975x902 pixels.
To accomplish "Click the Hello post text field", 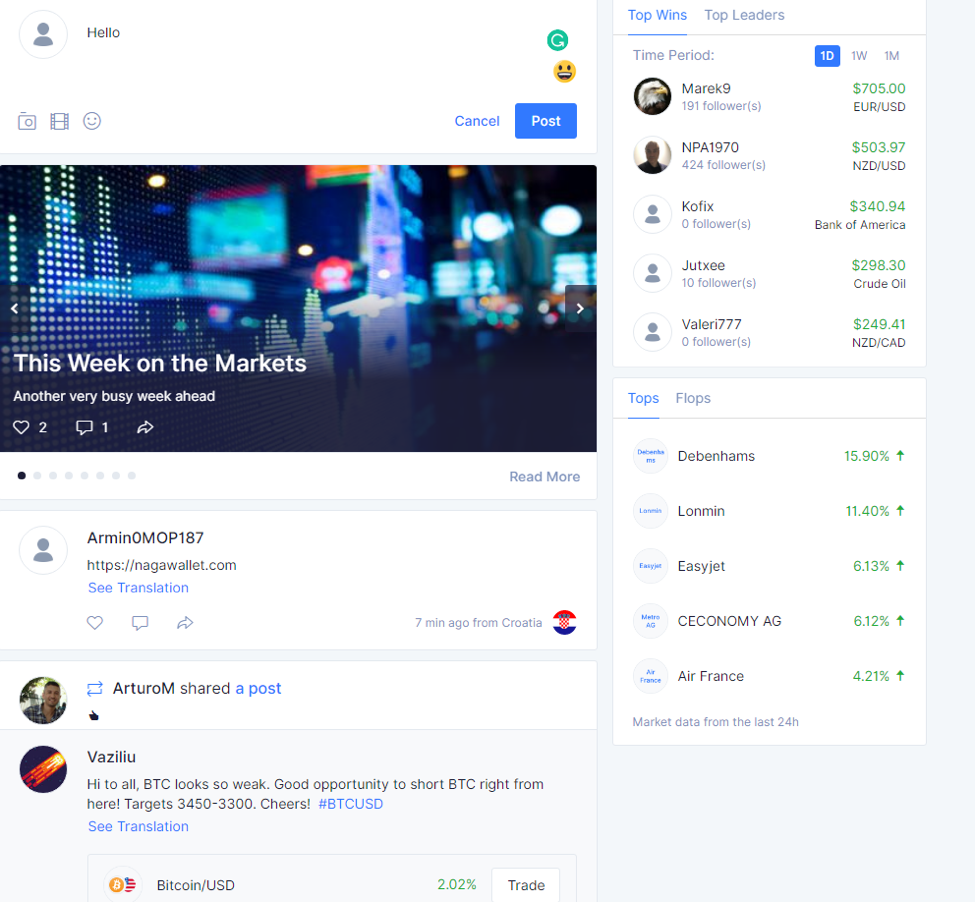I will tap(311, 33).
